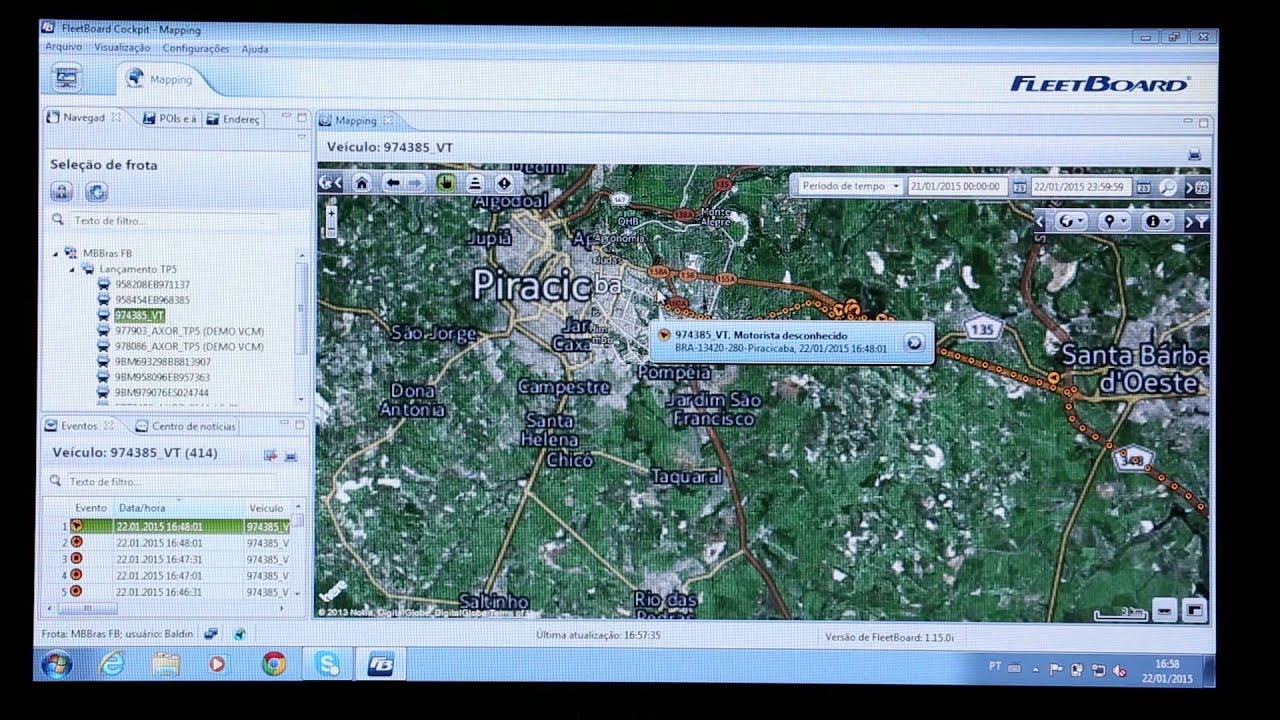The width and height of the screenshot is (1280, 720).
Task: Select the green pan hand tool
Action: 446,183
